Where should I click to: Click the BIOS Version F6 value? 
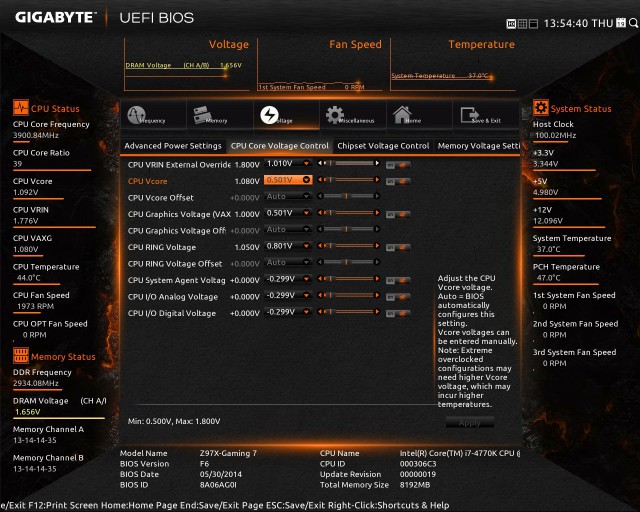click(204, 464)
